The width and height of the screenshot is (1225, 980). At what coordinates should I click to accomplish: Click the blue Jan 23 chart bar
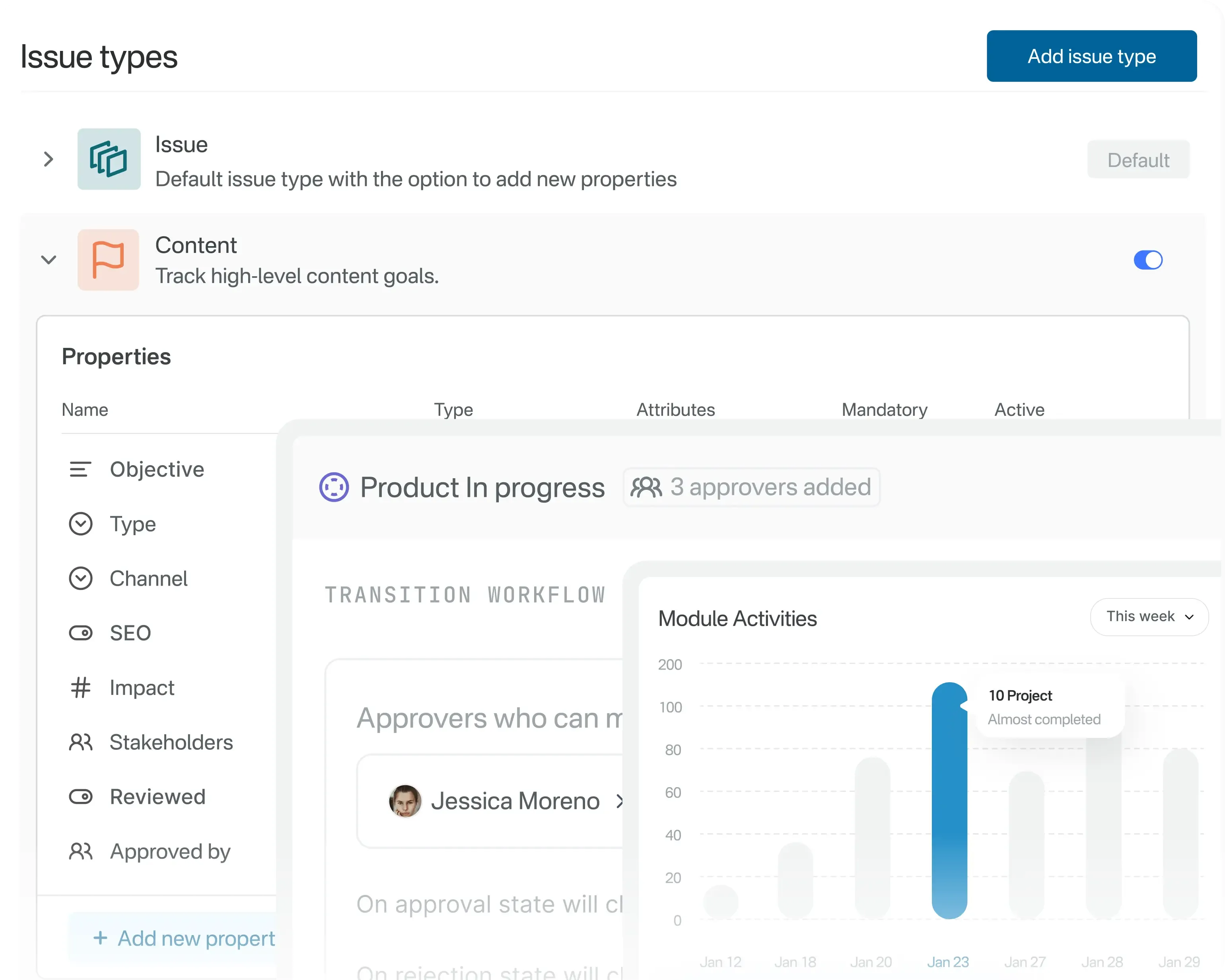click(x=949, y=801)
